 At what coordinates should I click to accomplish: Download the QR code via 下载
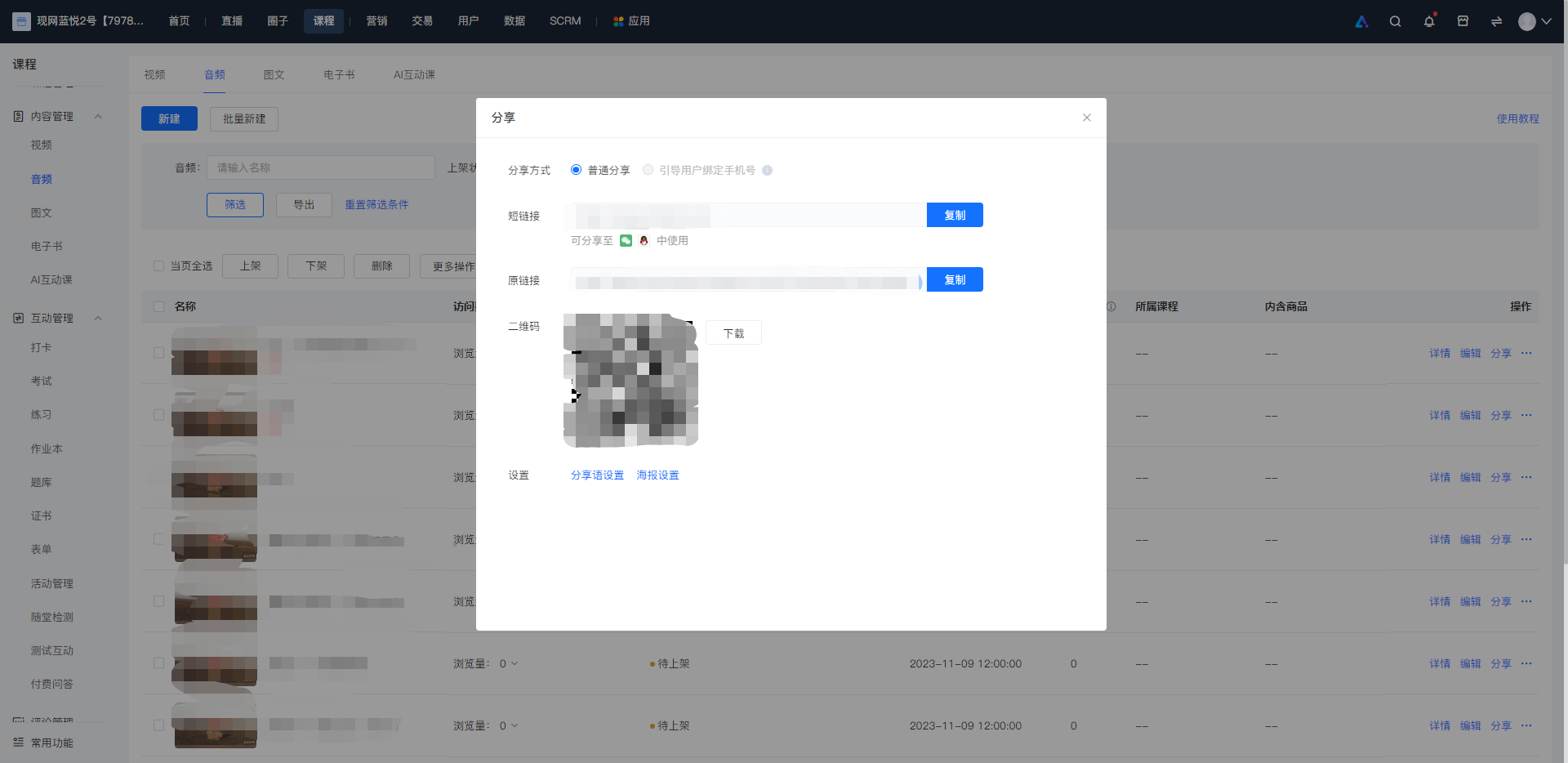pos(733,332)
